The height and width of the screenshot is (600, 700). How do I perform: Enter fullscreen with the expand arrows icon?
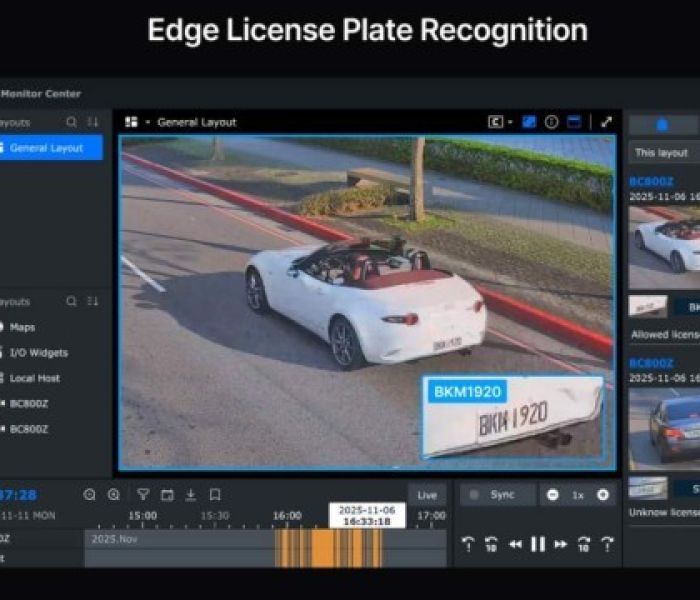(x=606, y=122)
